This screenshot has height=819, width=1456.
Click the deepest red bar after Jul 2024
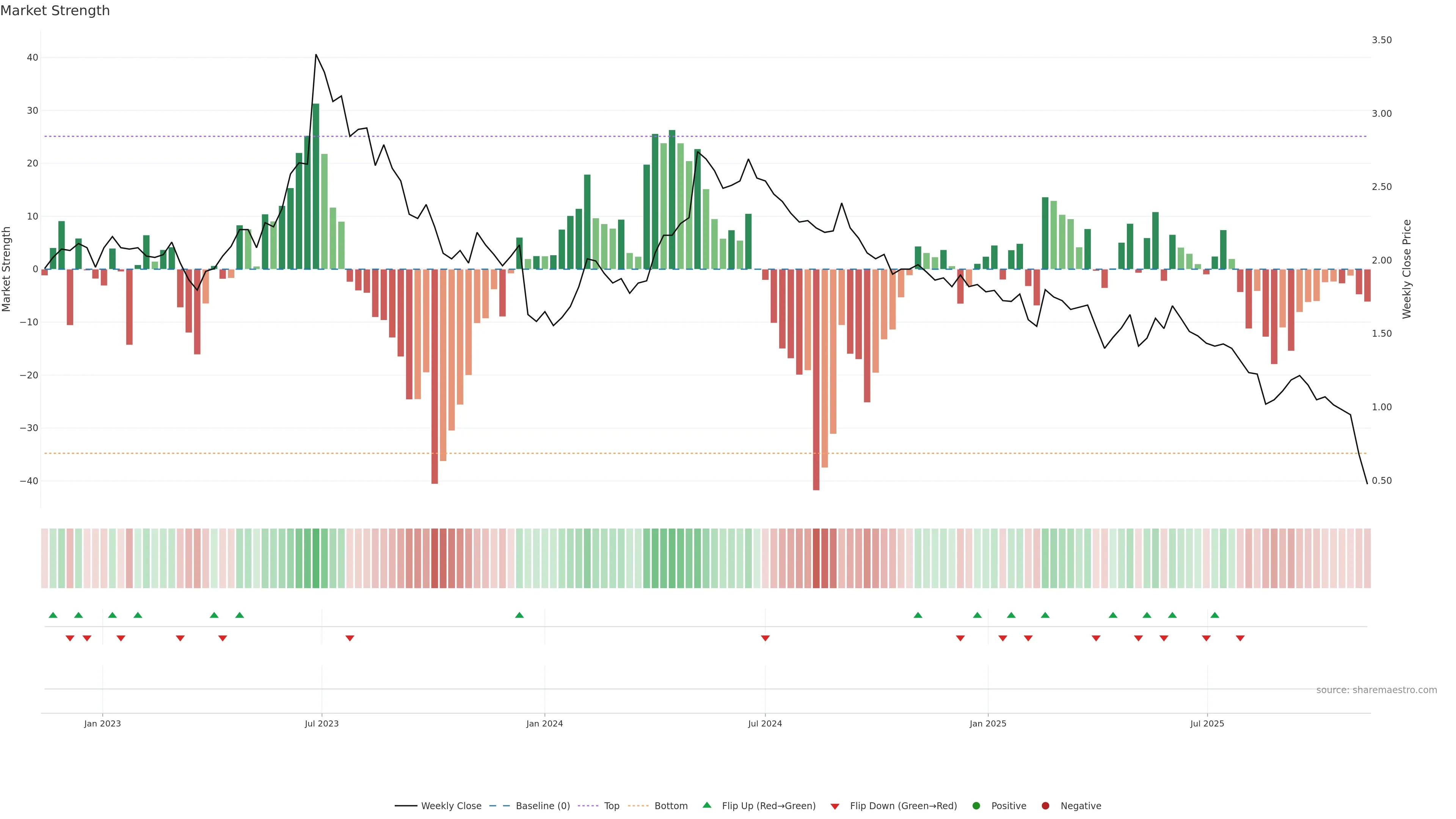(816, 379)
